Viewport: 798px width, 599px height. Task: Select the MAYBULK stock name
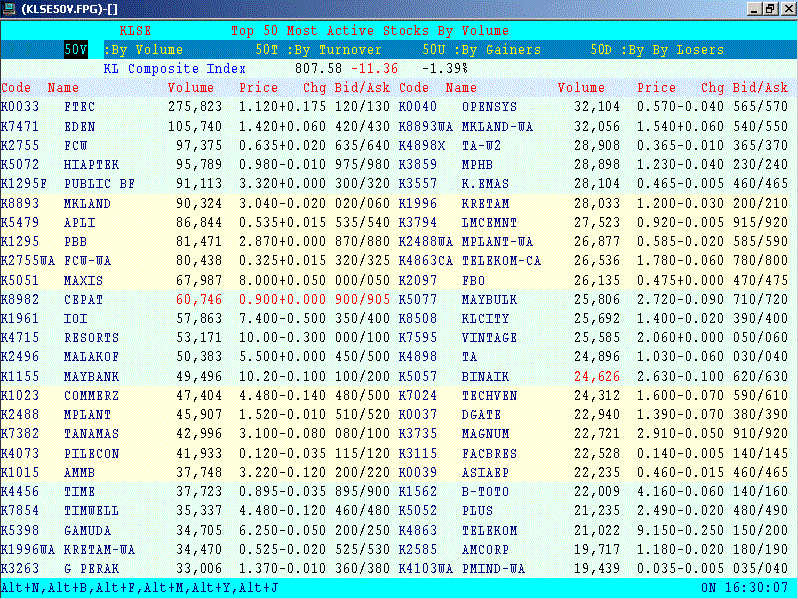(x=490, y=299)
